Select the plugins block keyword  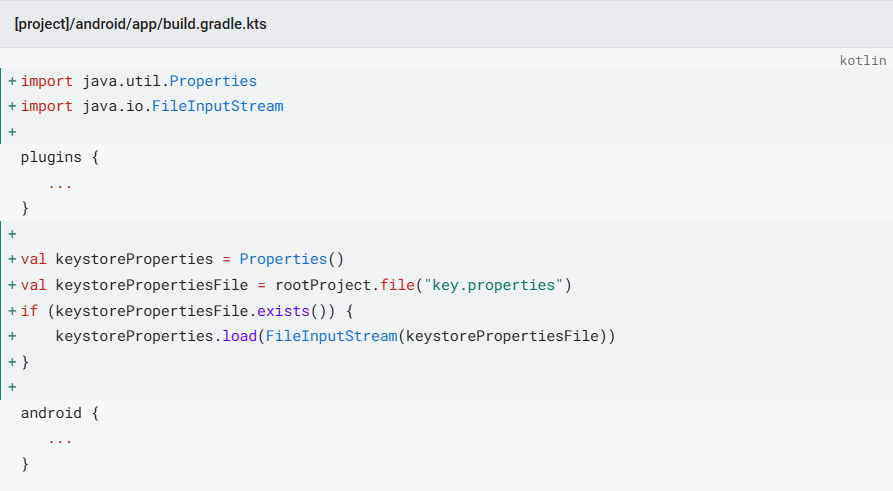click(51, 157)
